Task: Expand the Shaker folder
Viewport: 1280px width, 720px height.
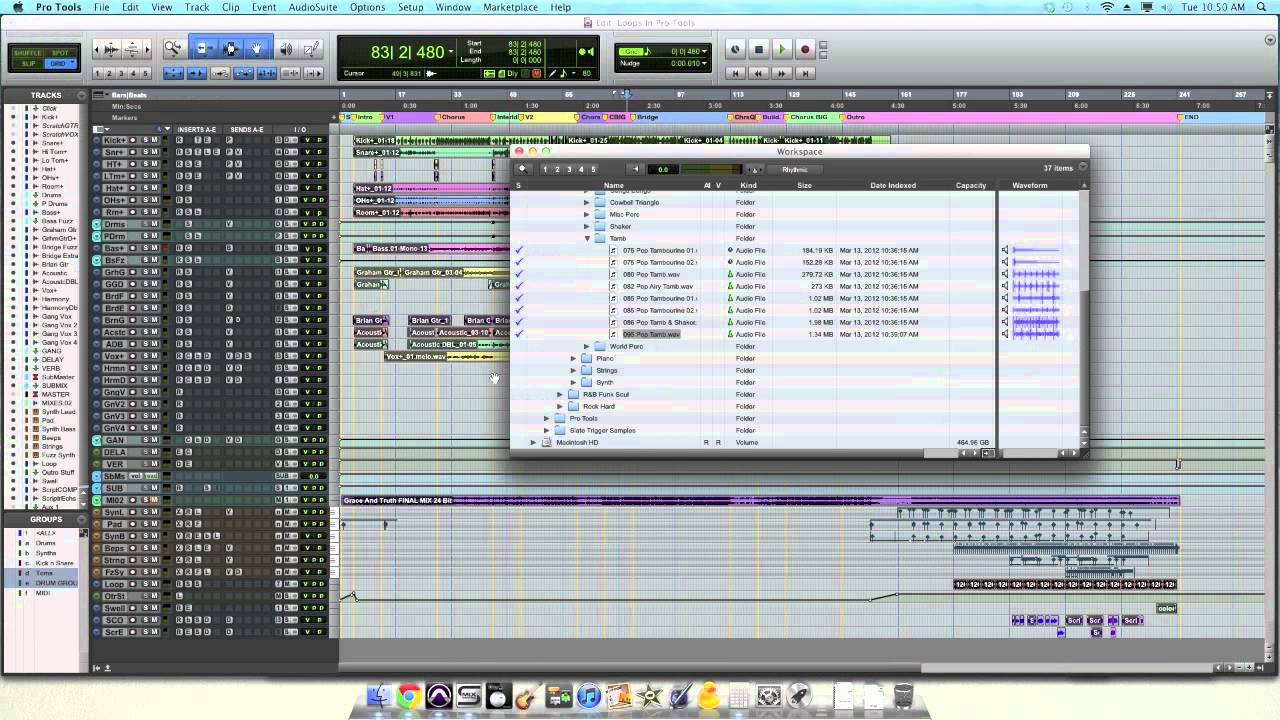Action: (587, 227)
